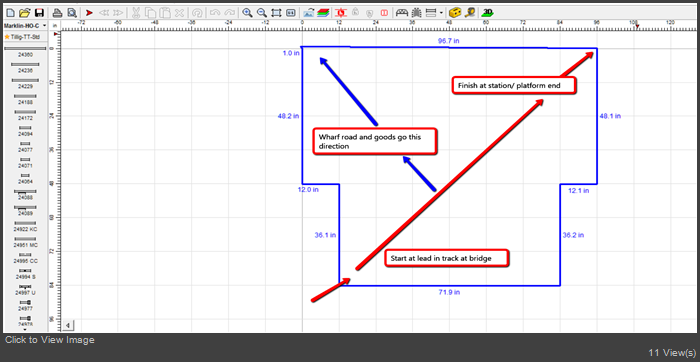
Task: Create a new layout file
Action: coord(11,12)
